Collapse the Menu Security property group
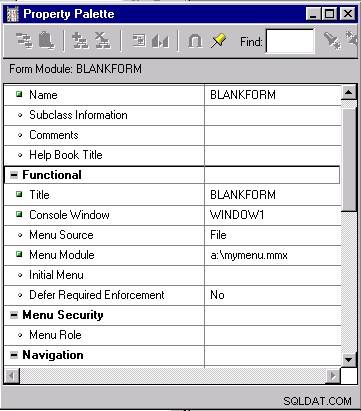 coord(14,315)
